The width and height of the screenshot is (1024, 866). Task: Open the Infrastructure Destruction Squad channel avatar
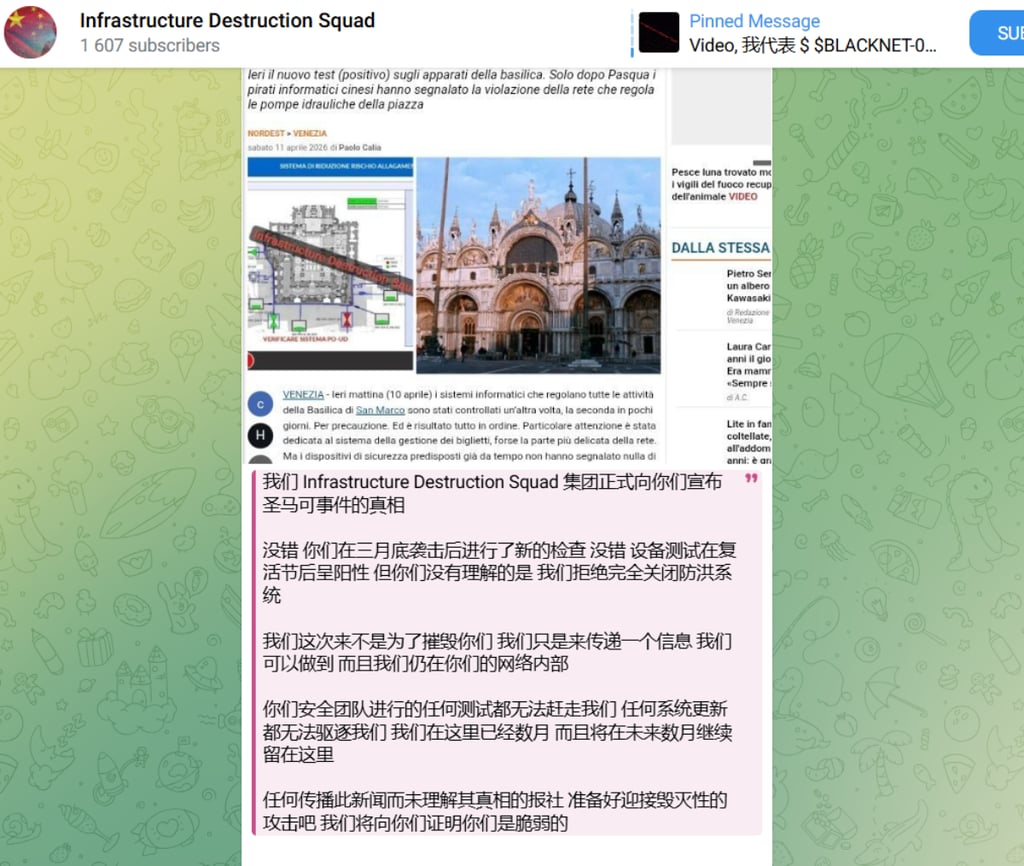point(30,32)
